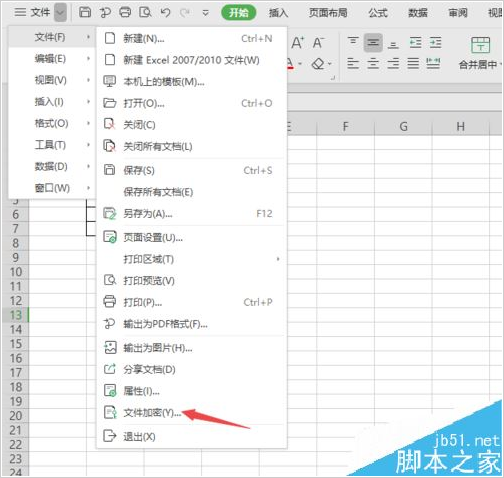Select row 20 header
The image size is (504, 478).
coord(15,416)
